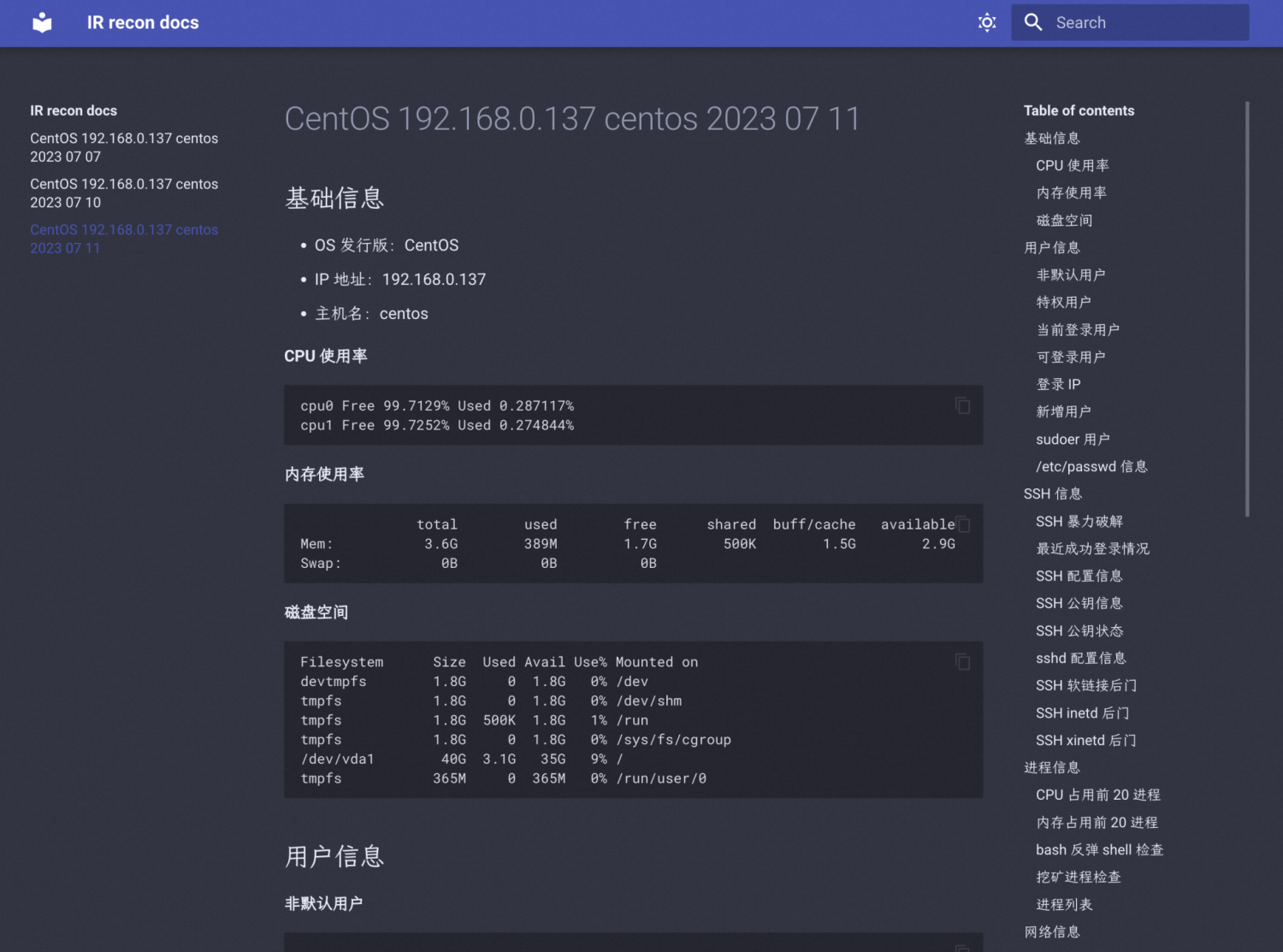Select the active 2023 07 11 report link
The image size is (1283, 952).
124,239
